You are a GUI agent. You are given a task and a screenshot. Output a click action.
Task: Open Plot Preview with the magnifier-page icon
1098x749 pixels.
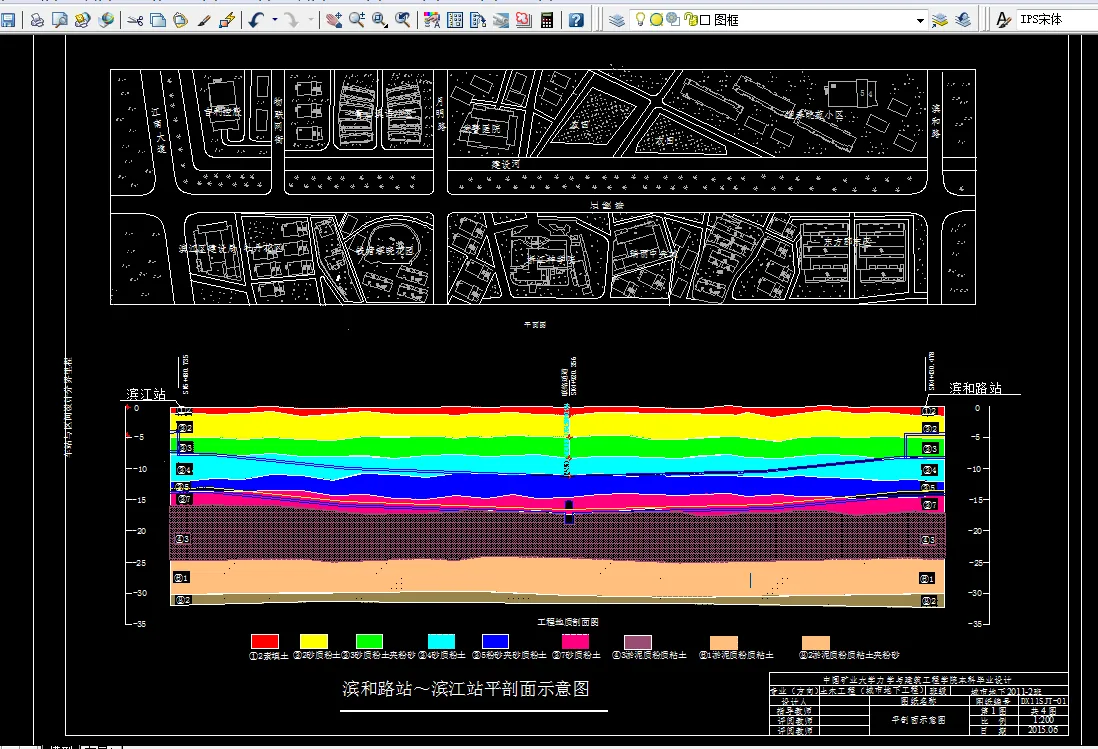[60, 20]
